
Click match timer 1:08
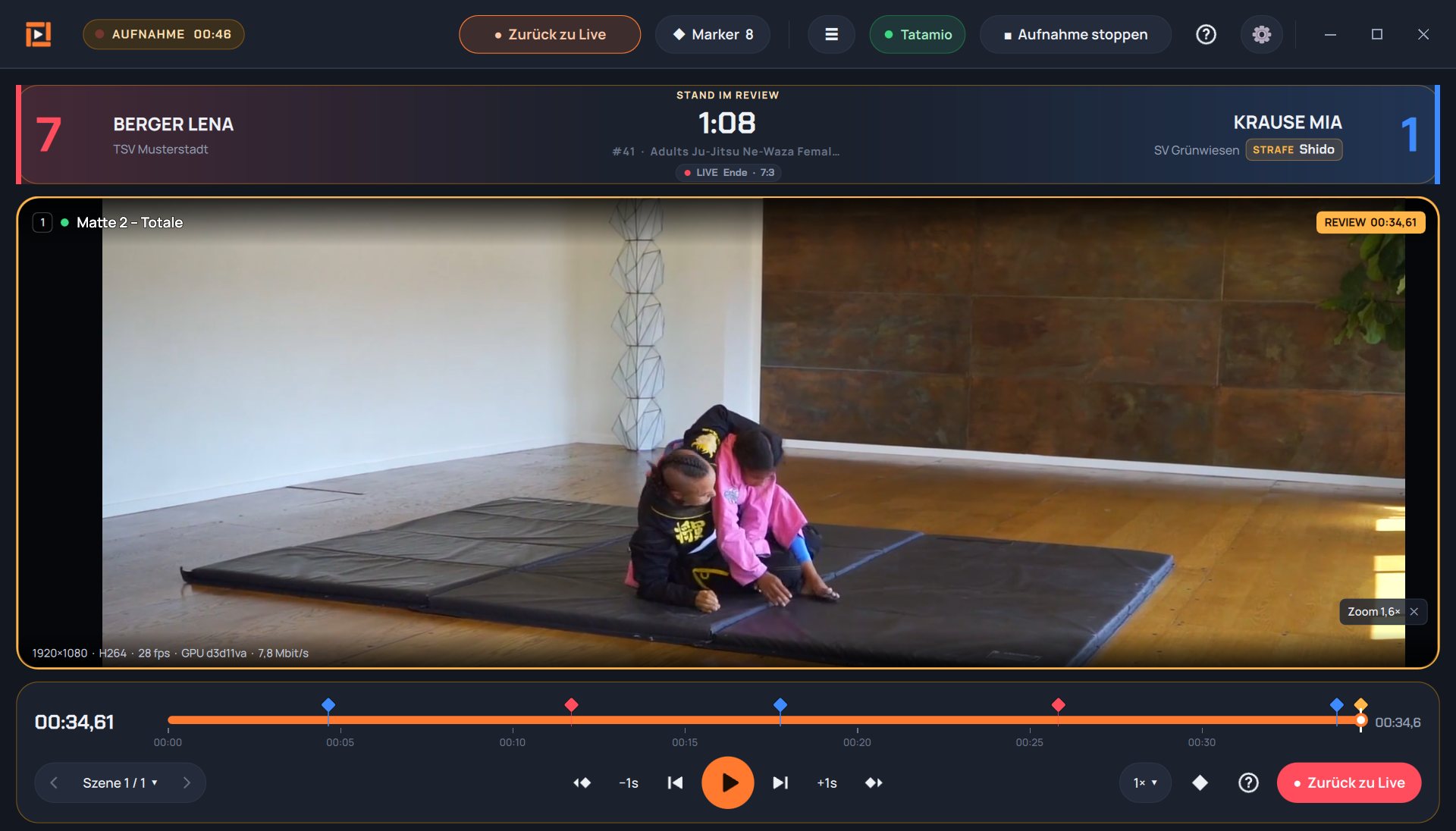pos(726,123)
